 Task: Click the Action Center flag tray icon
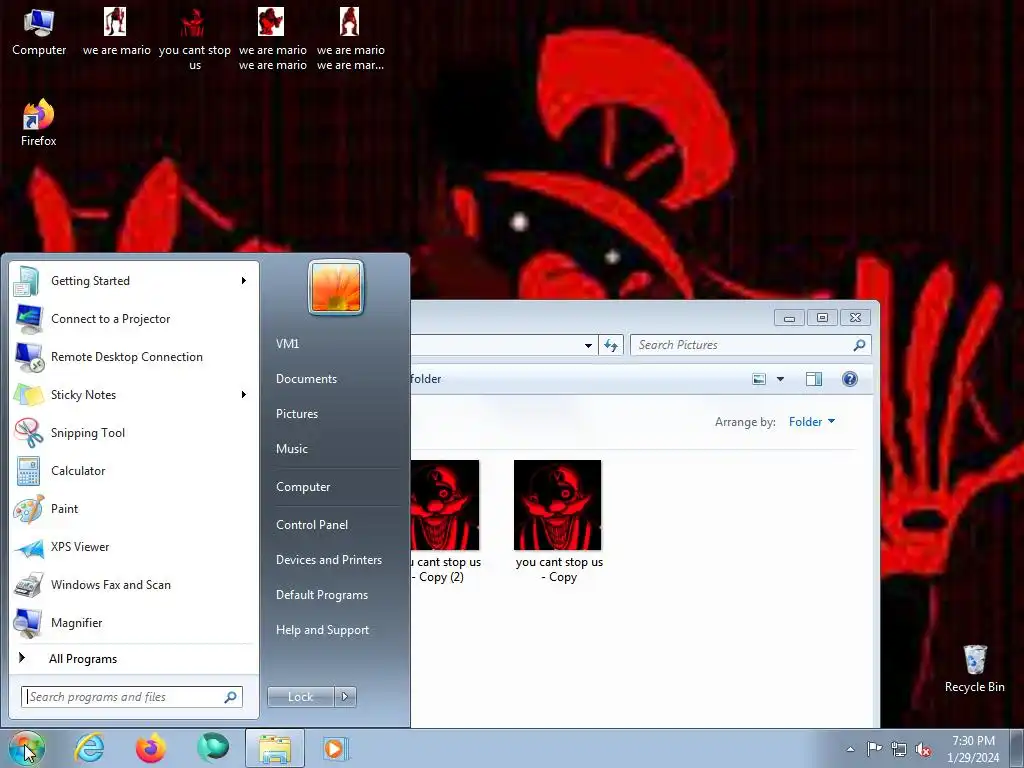tap(874, 749)
